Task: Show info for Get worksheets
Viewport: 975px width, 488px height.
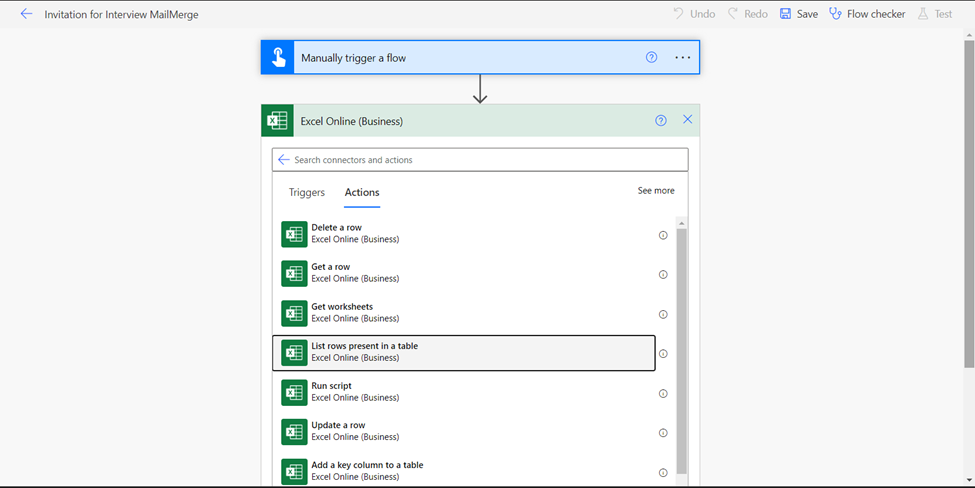Action: pyautogui.click(x=663, y=314)
